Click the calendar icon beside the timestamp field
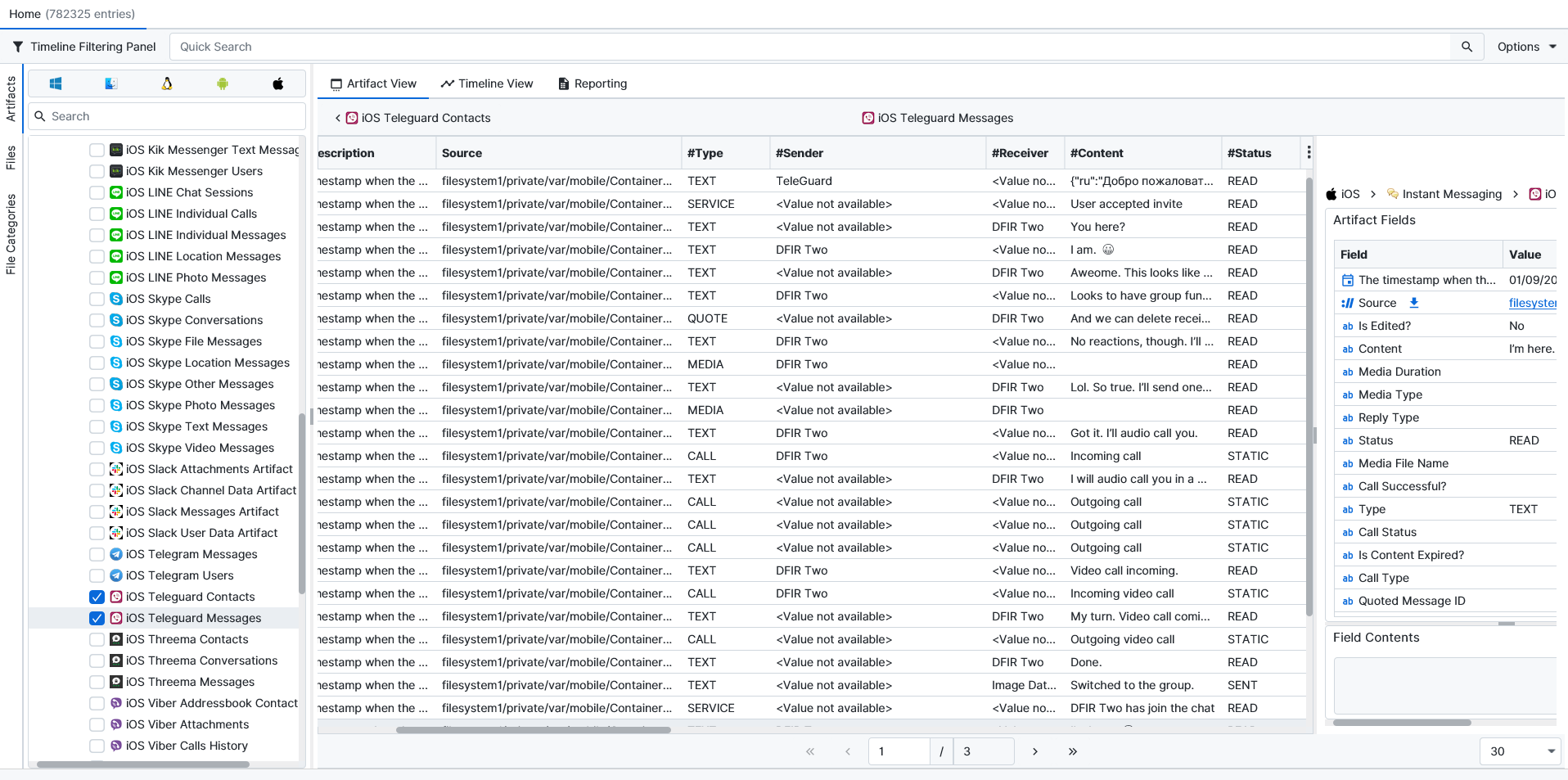 1348,280
